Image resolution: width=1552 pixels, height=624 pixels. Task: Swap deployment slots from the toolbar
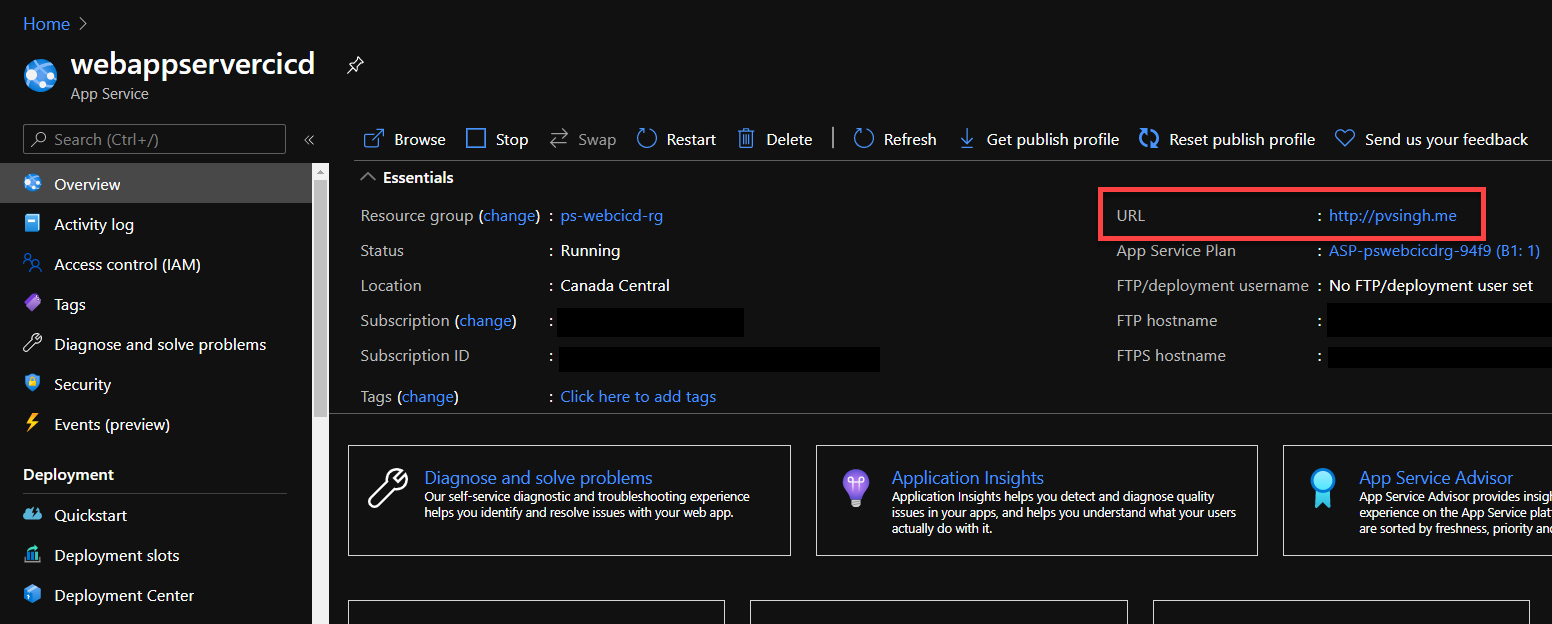coord(582,139)
